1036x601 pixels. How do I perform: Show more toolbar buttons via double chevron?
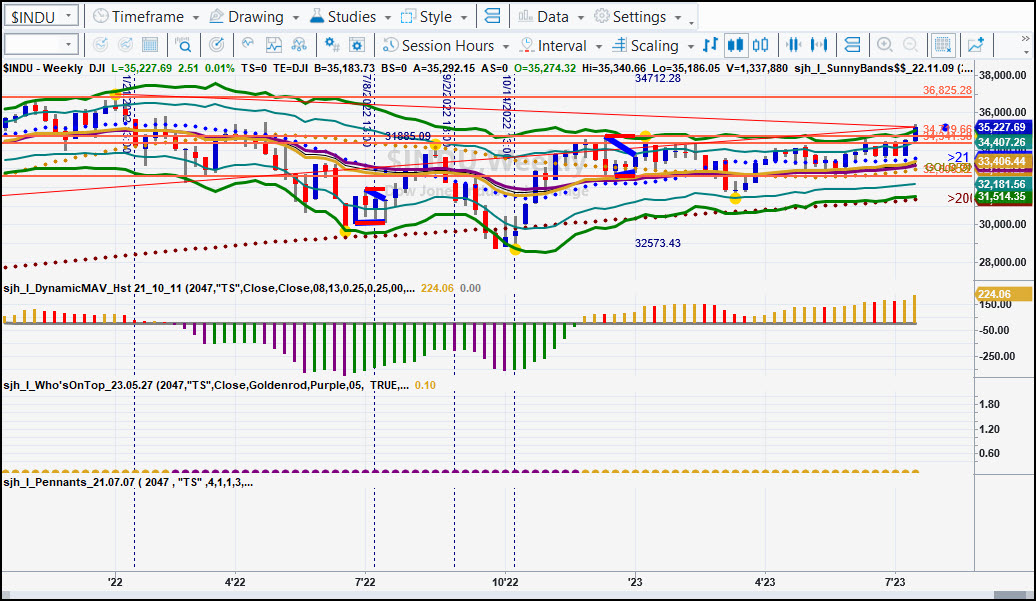pyautogui.click(x=1026, y=40)
